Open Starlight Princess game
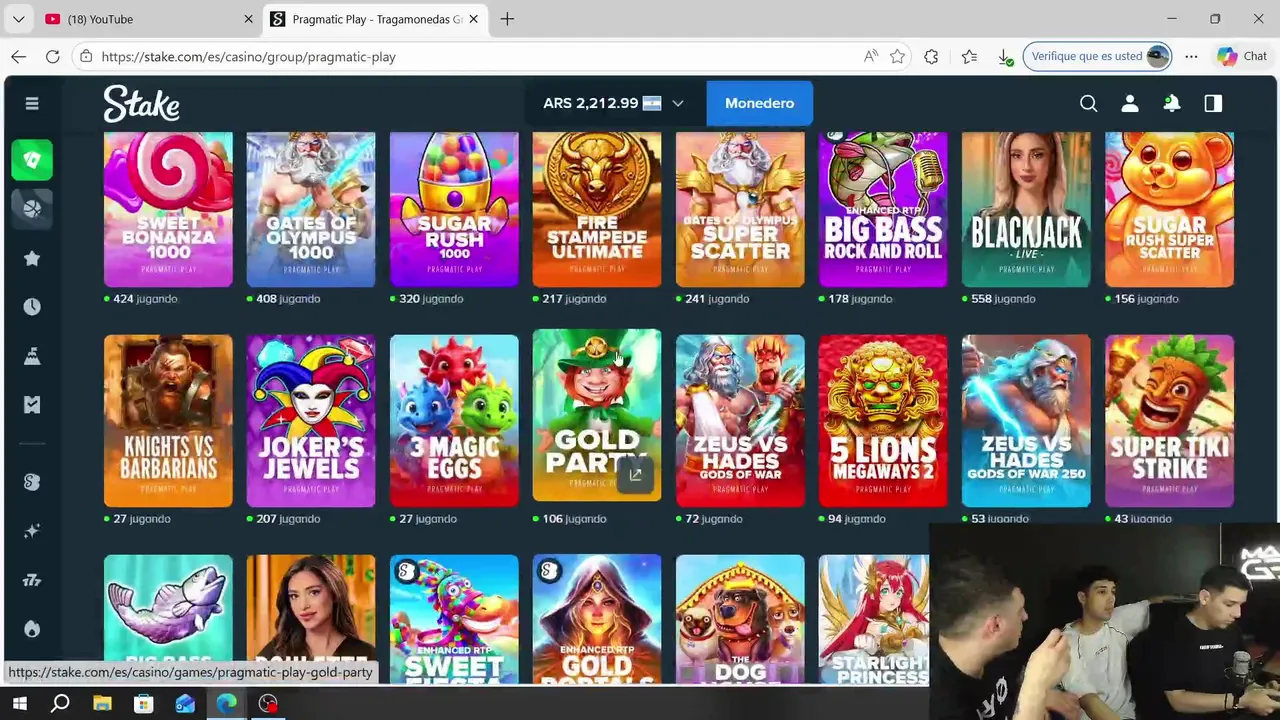1280x720 pixels. [874, 620]
